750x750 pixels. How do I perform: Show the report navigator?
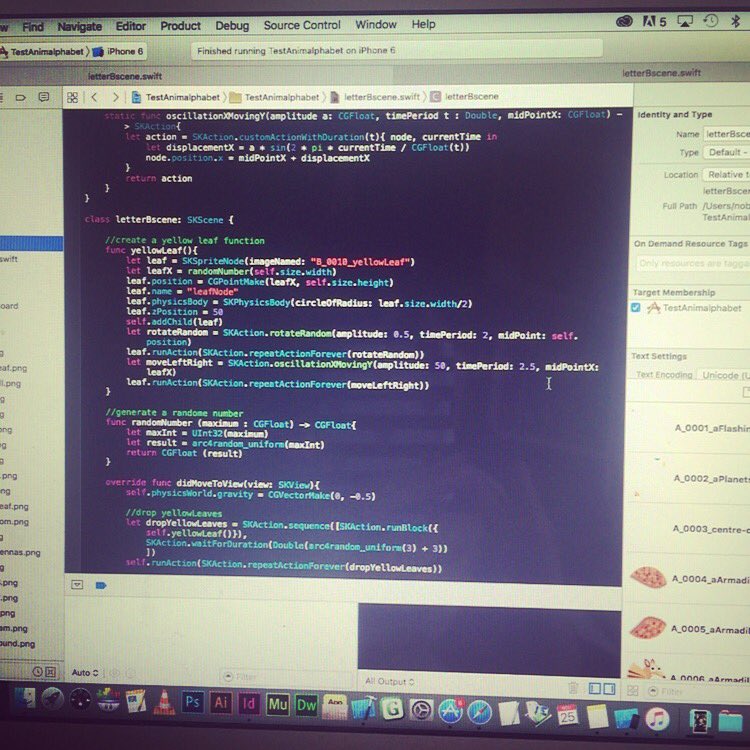click(x=44, y=97)
